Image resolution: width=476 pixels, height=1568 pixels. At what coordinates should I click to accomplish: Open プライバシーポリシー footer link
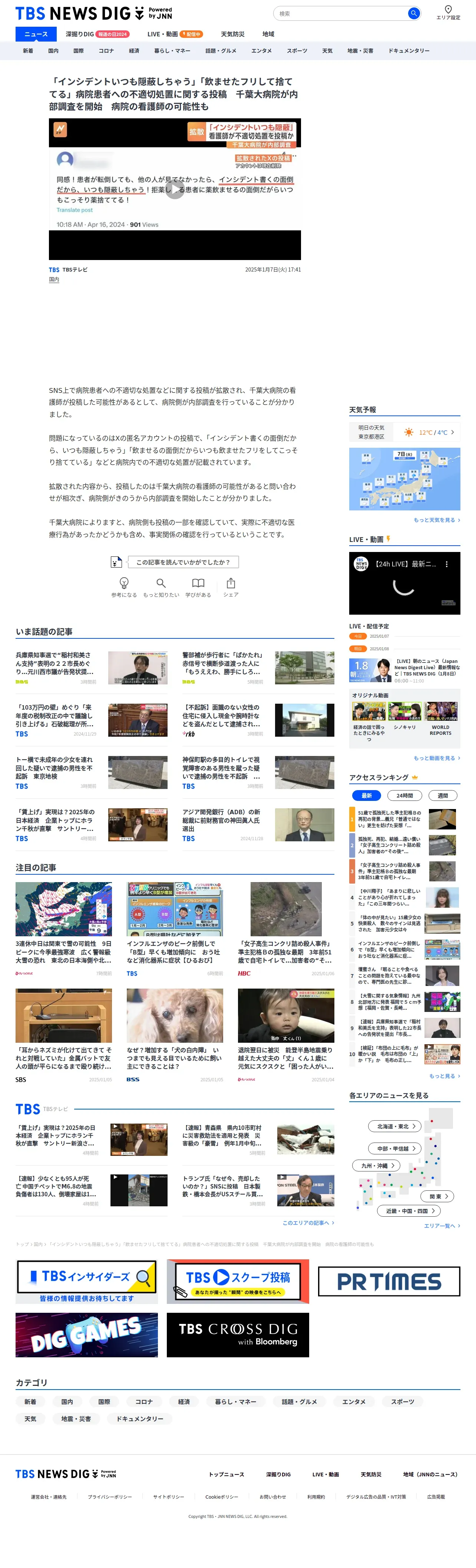[110, 1496]
